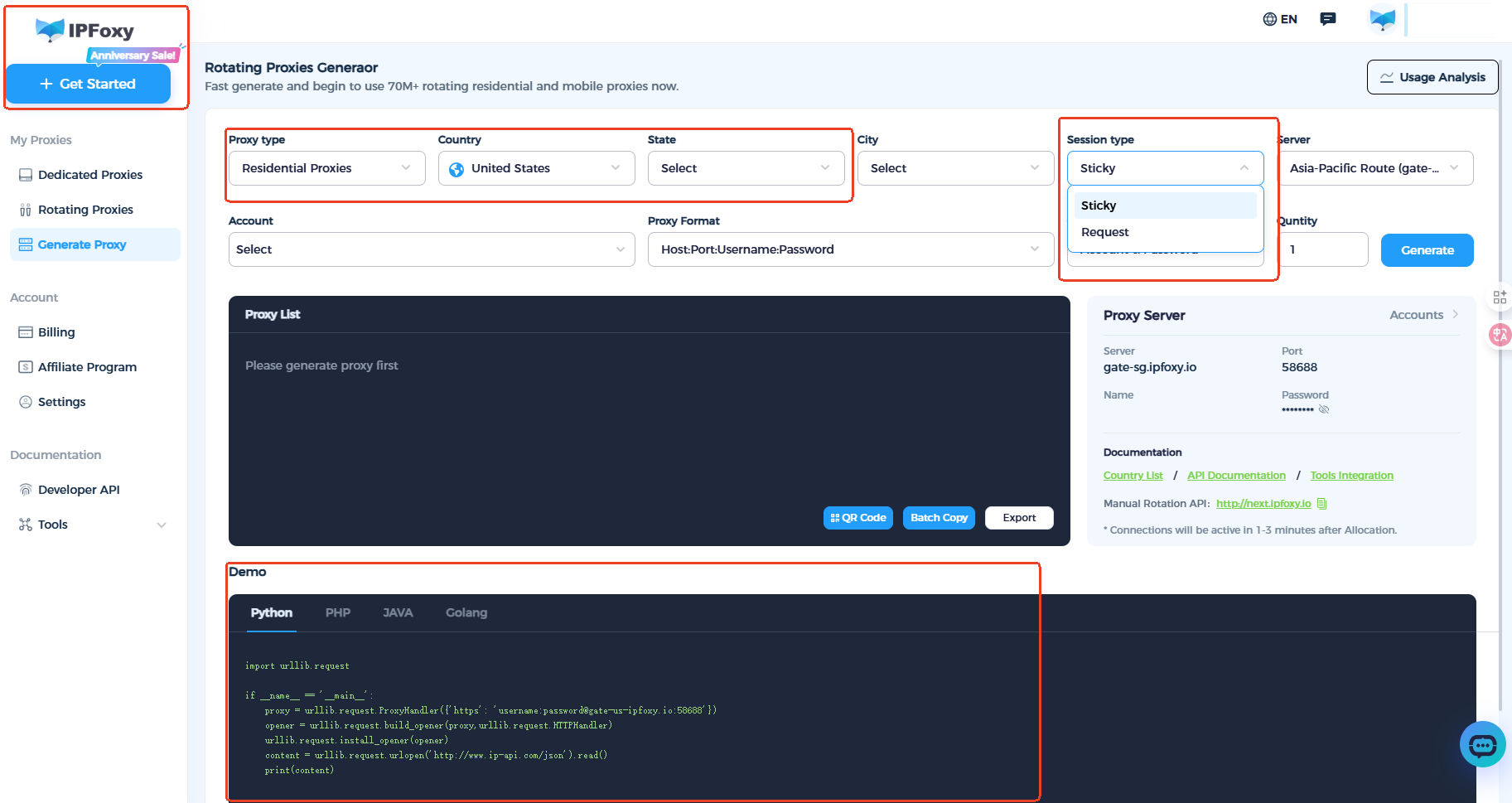Open the API Documentation link
This screenshot has width=1512, height=803.
1236,476
